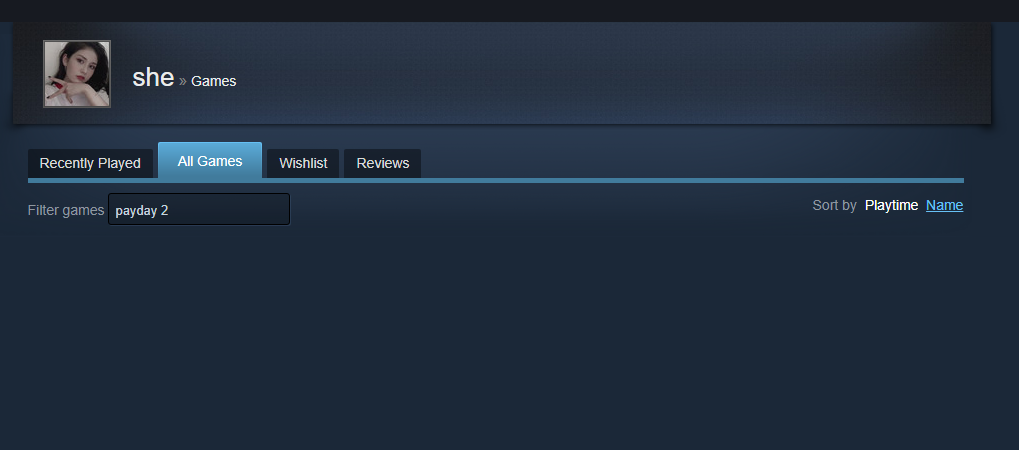Image resolution: width=1019 pixels, height=450 pixels.
Task: Focus the Filter games text field
Action: click(199, 209)
